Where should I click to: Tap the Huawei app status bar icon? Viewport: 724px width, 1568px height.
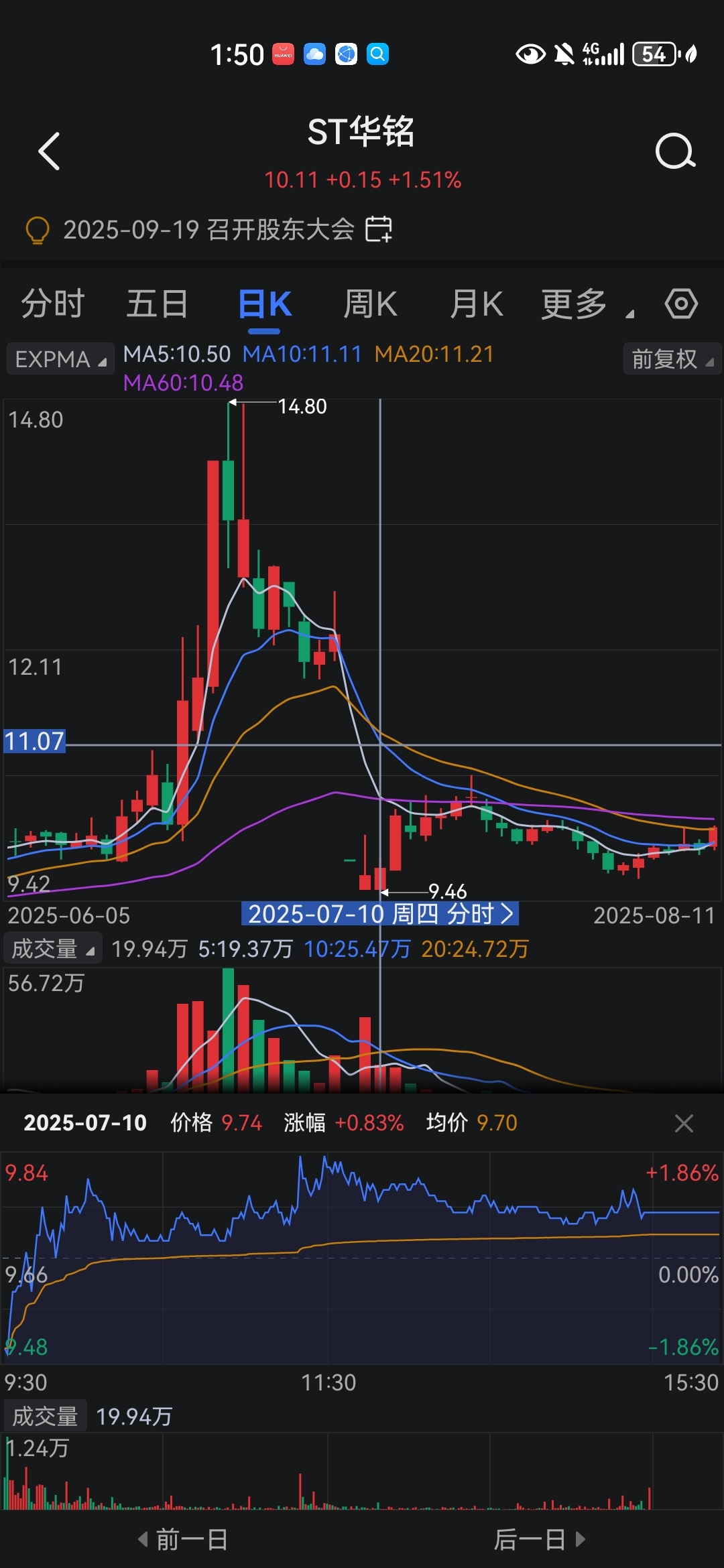283,54
